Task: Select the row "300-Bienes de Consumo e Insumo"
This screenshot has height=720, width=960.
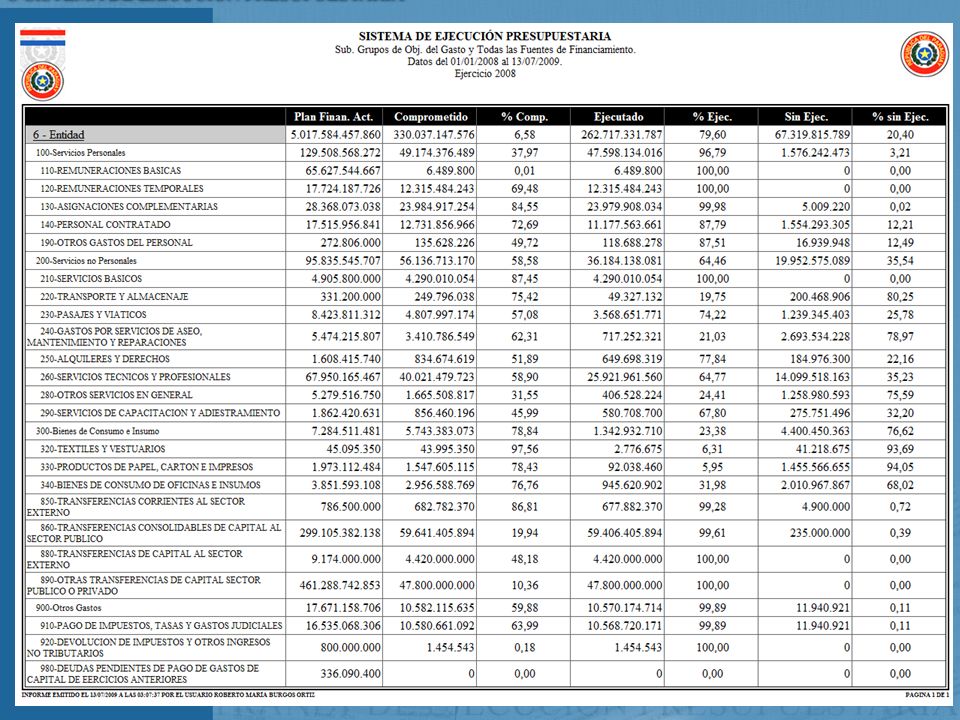Action: (x=485, y=431)
